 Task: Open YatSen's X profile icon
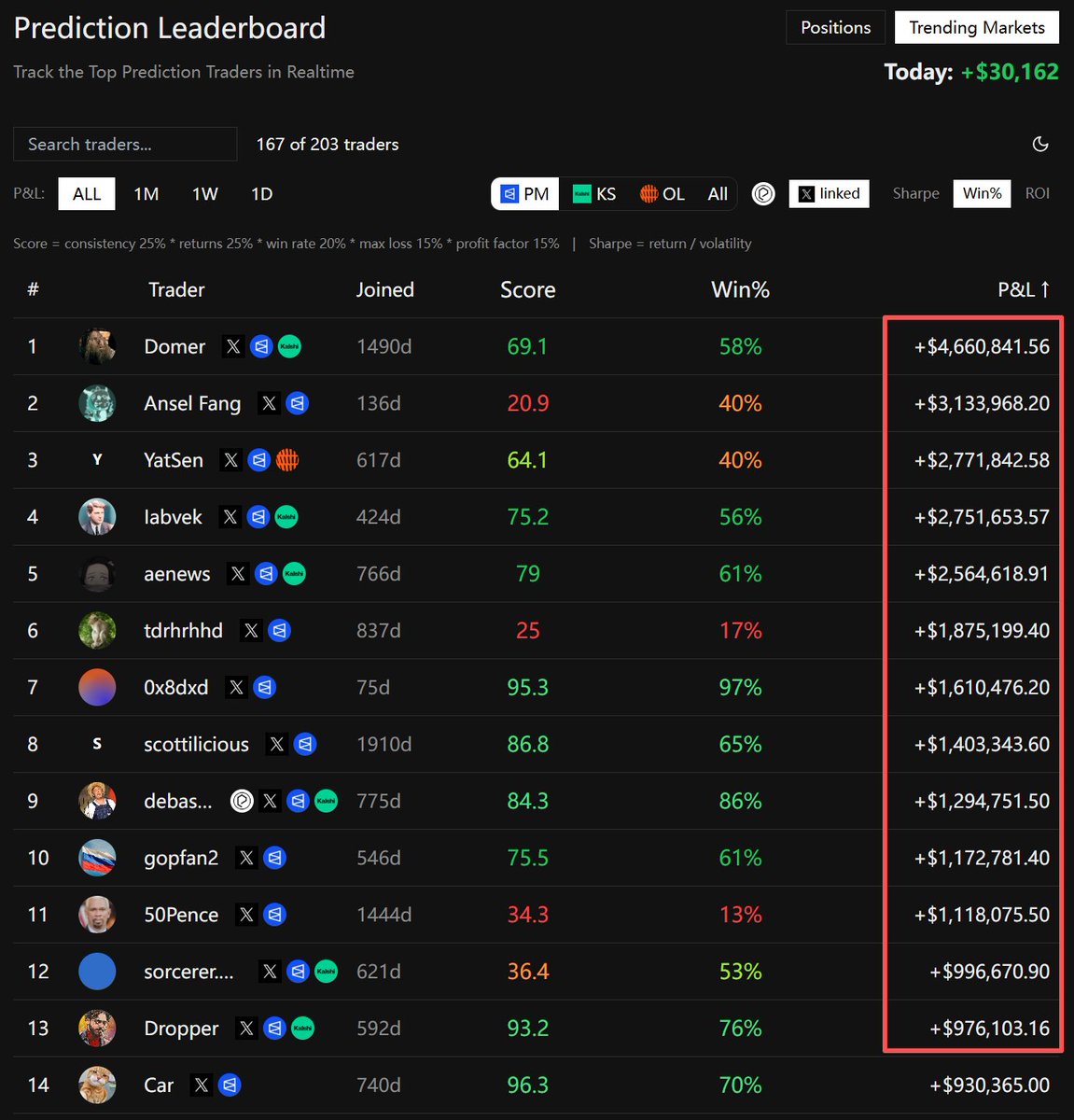(231, 460)
